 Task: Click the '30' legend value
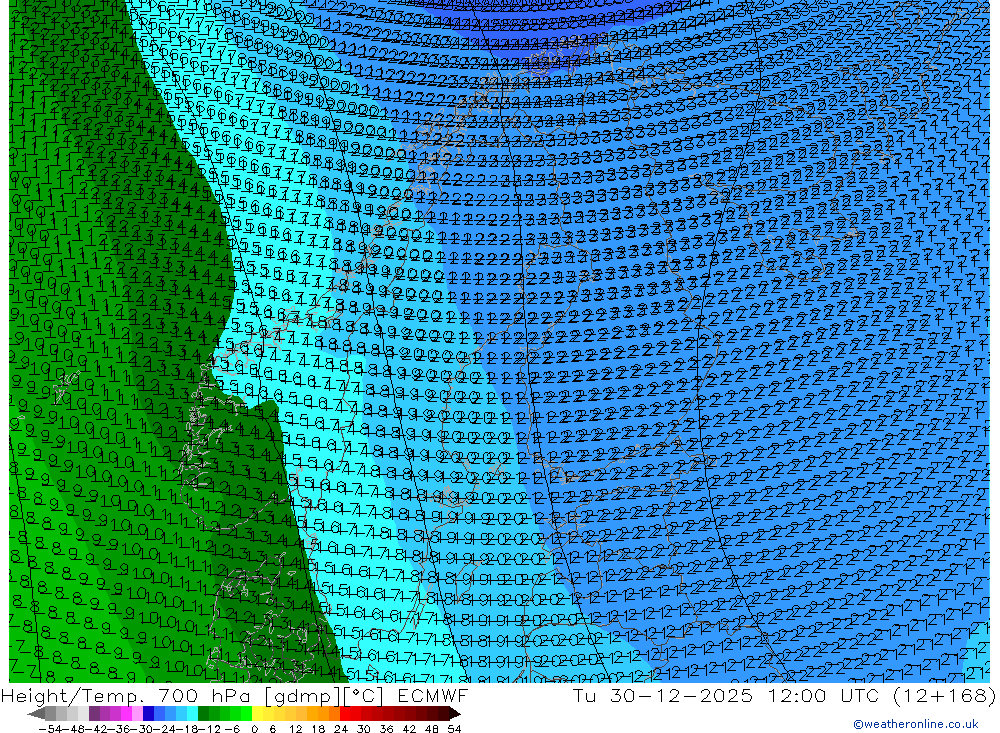point(364,729)
